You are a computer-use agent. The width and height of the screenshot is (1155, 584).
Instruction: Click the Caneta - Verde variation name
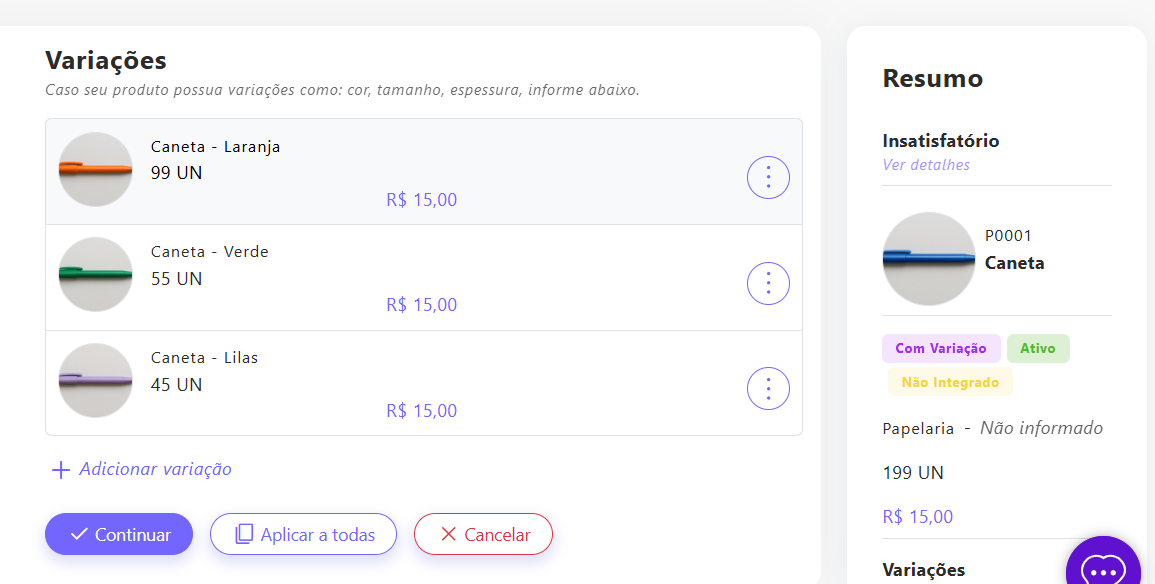coord(210,252)
